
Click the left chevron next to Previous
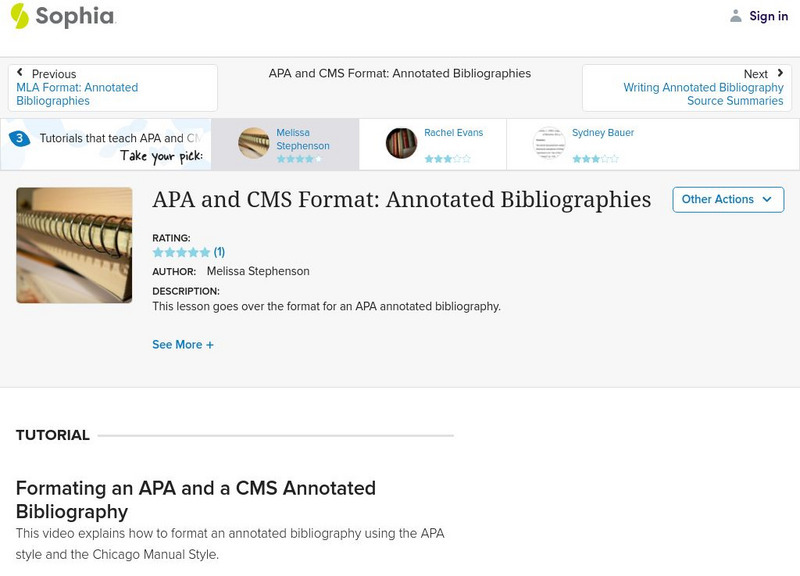tap(22, 73)
